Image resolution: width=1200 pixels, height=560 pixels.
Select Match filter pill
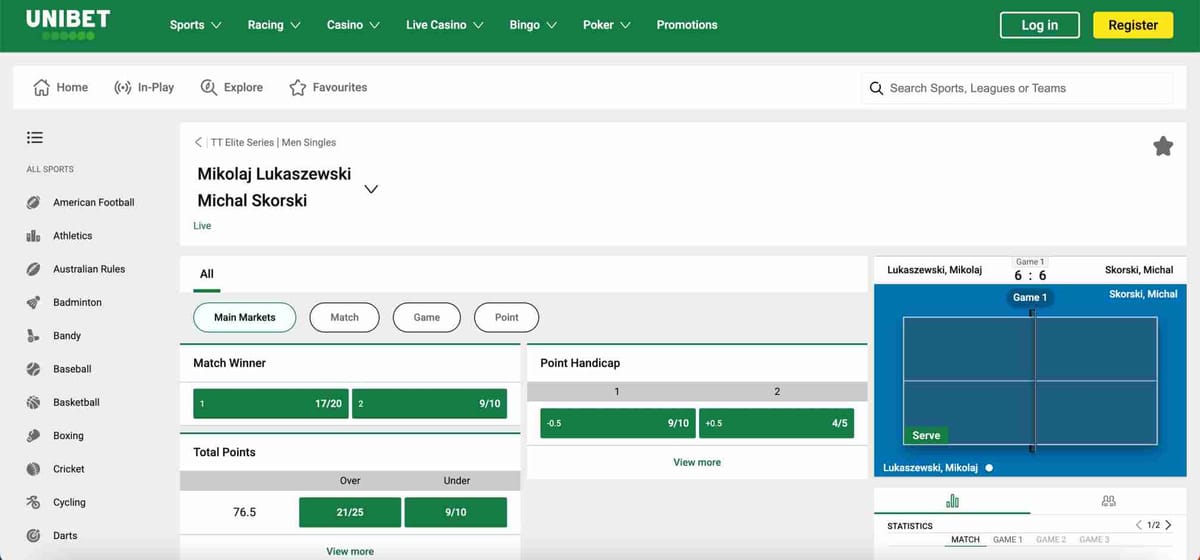[x=344, y=317]
